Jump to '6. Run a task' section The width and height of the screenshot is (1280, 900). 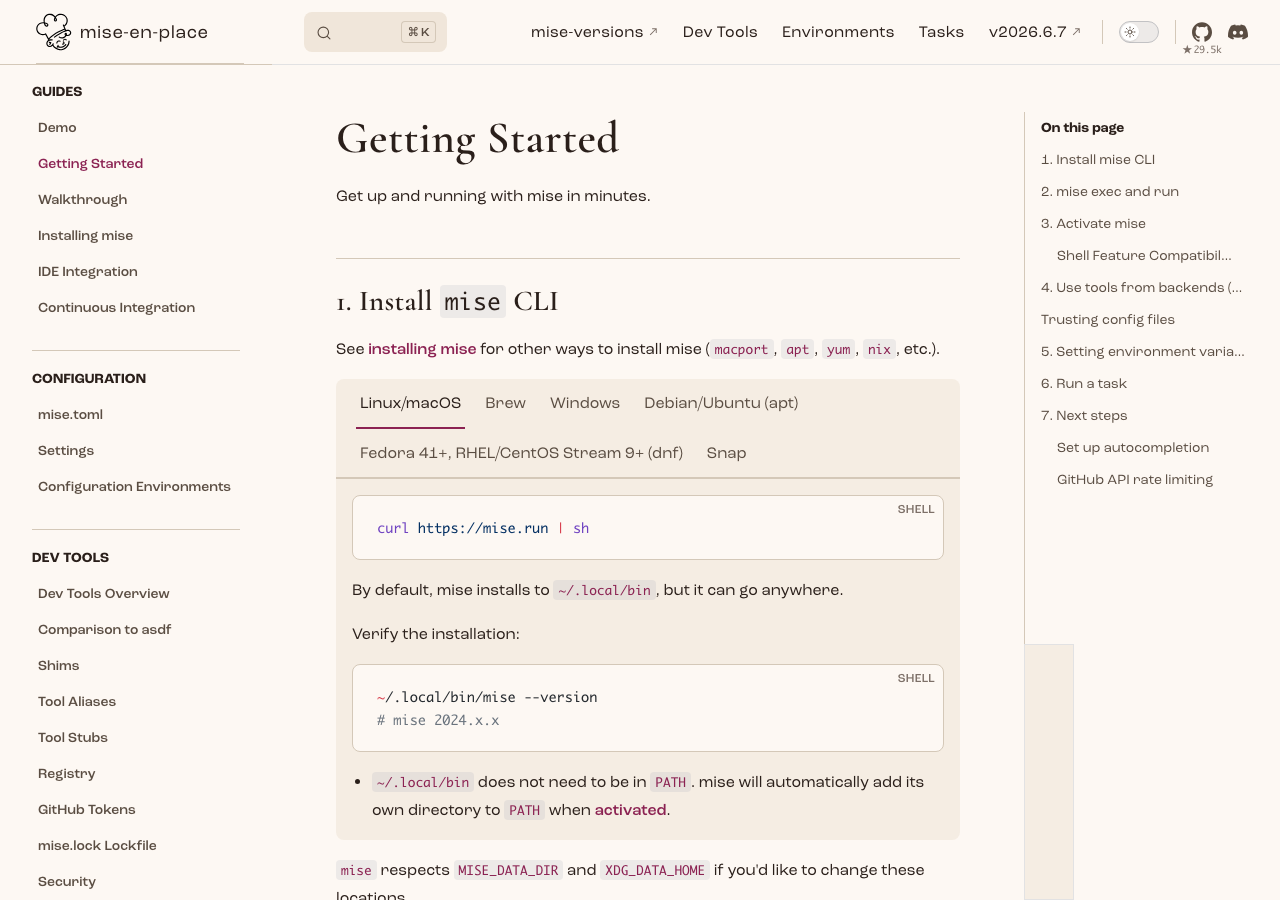pos(1084,384)
